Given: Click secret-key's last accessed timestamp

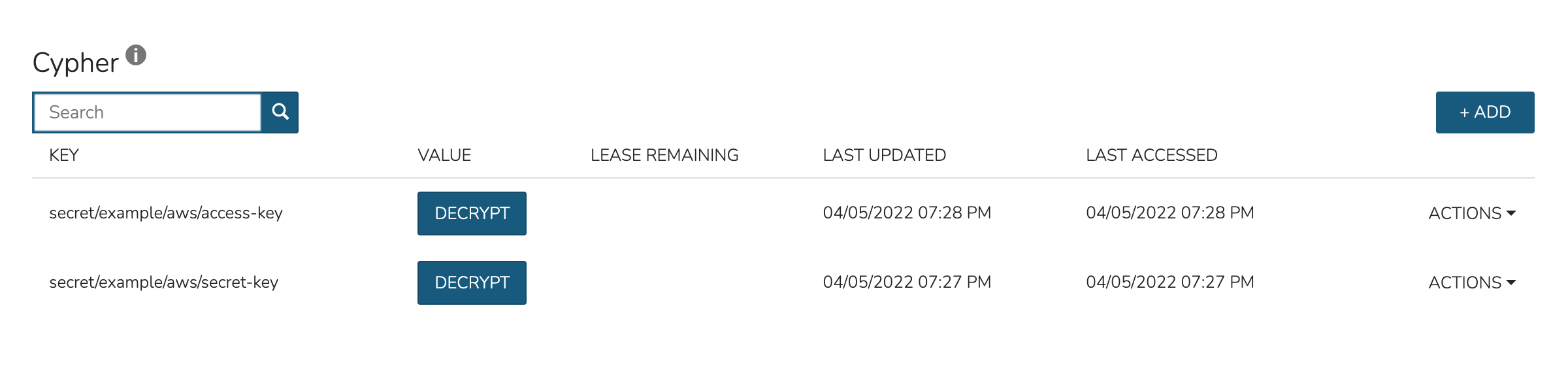Looking at the screenshot, I should [1169, 282].
